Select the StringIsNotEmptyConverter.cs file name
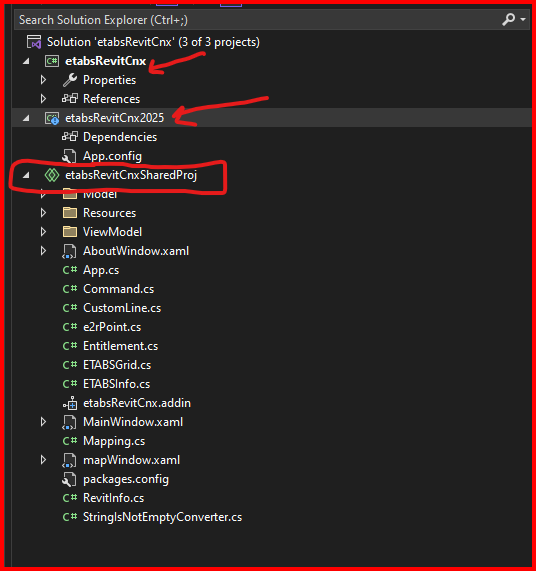536x571 pixels. (162, 517)
